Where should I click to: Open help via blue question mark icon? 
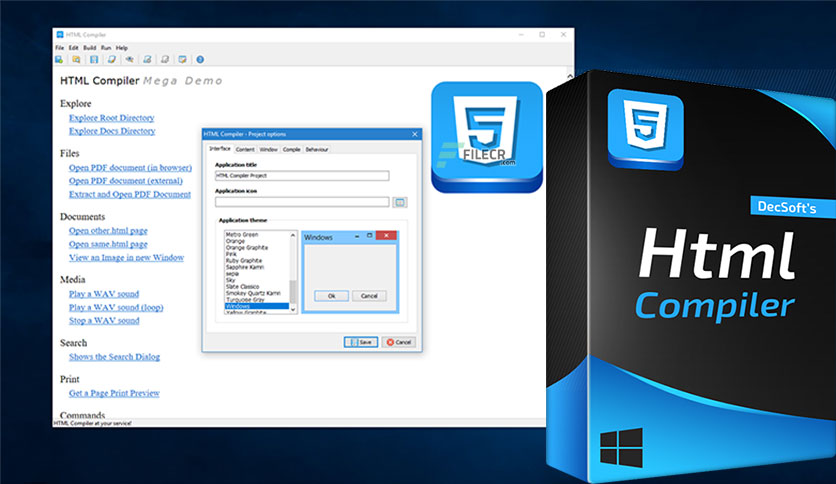point(199,59)
